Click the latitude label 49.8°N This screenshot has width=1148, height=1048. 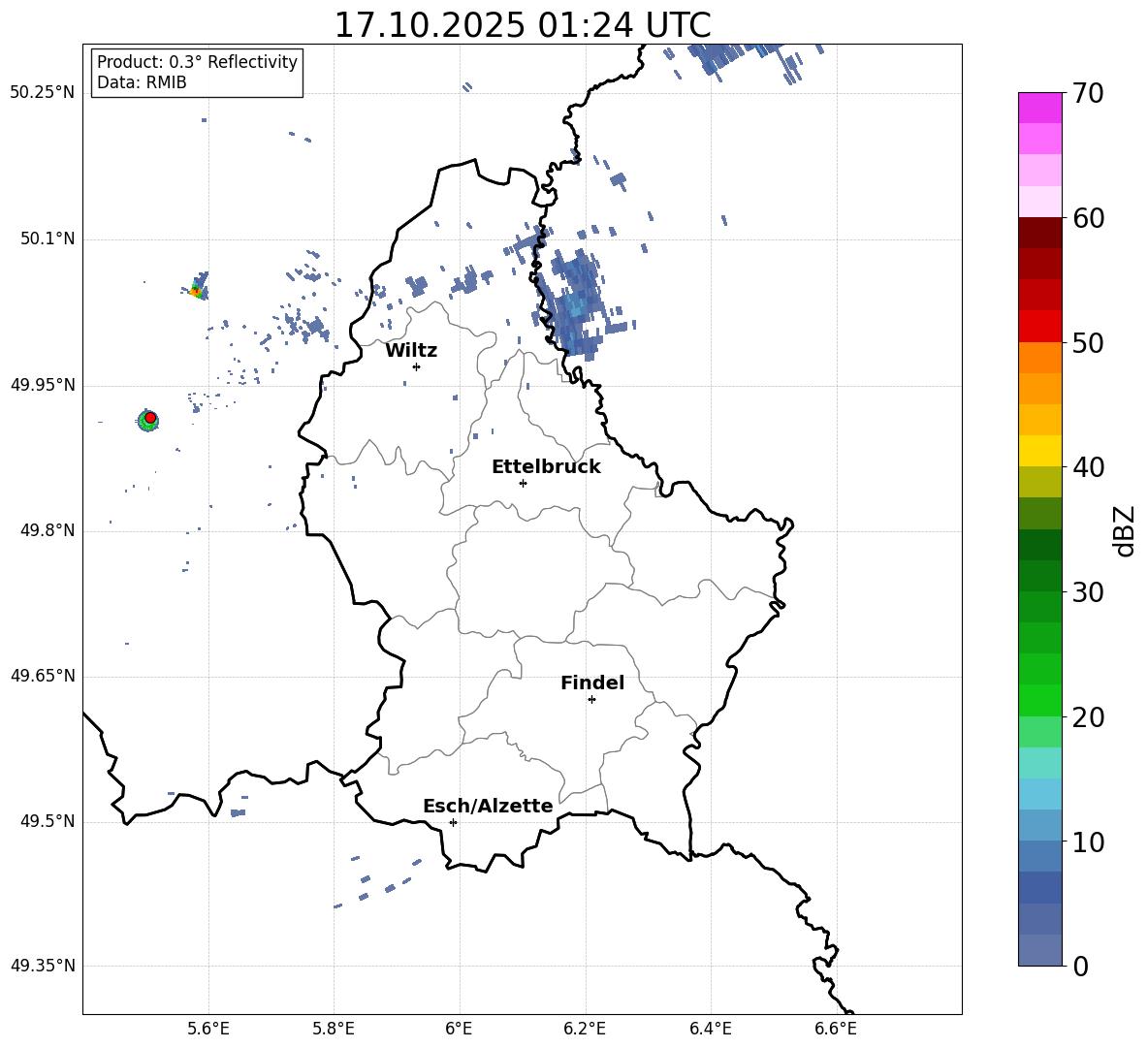48,530
